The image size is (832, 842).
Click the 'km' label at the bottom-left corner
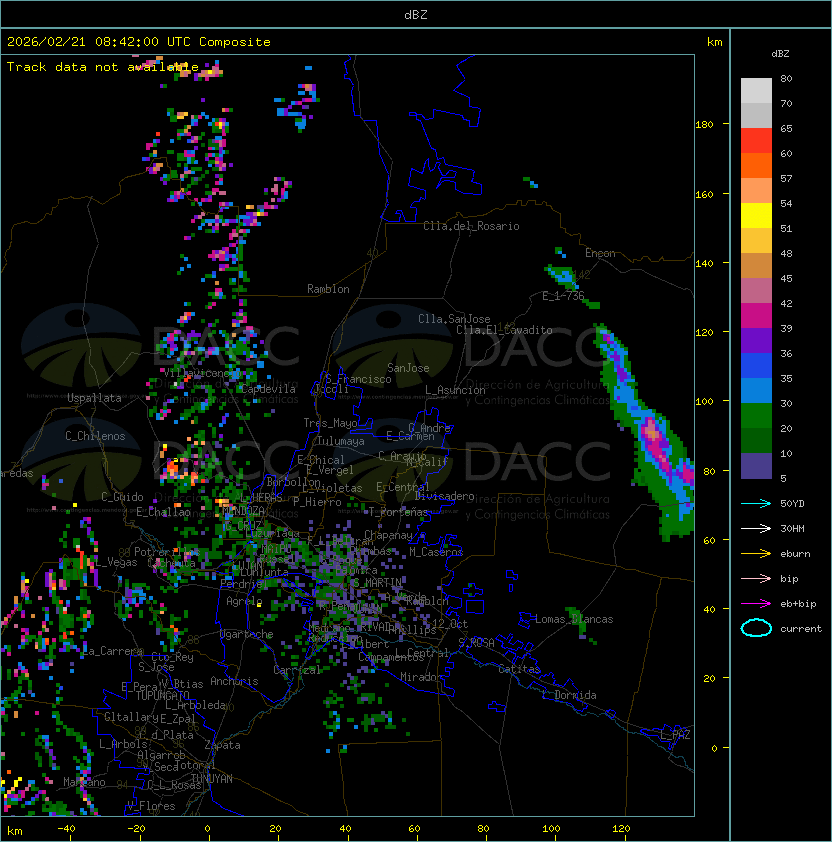pyautogui.click(x=15, y=831)
